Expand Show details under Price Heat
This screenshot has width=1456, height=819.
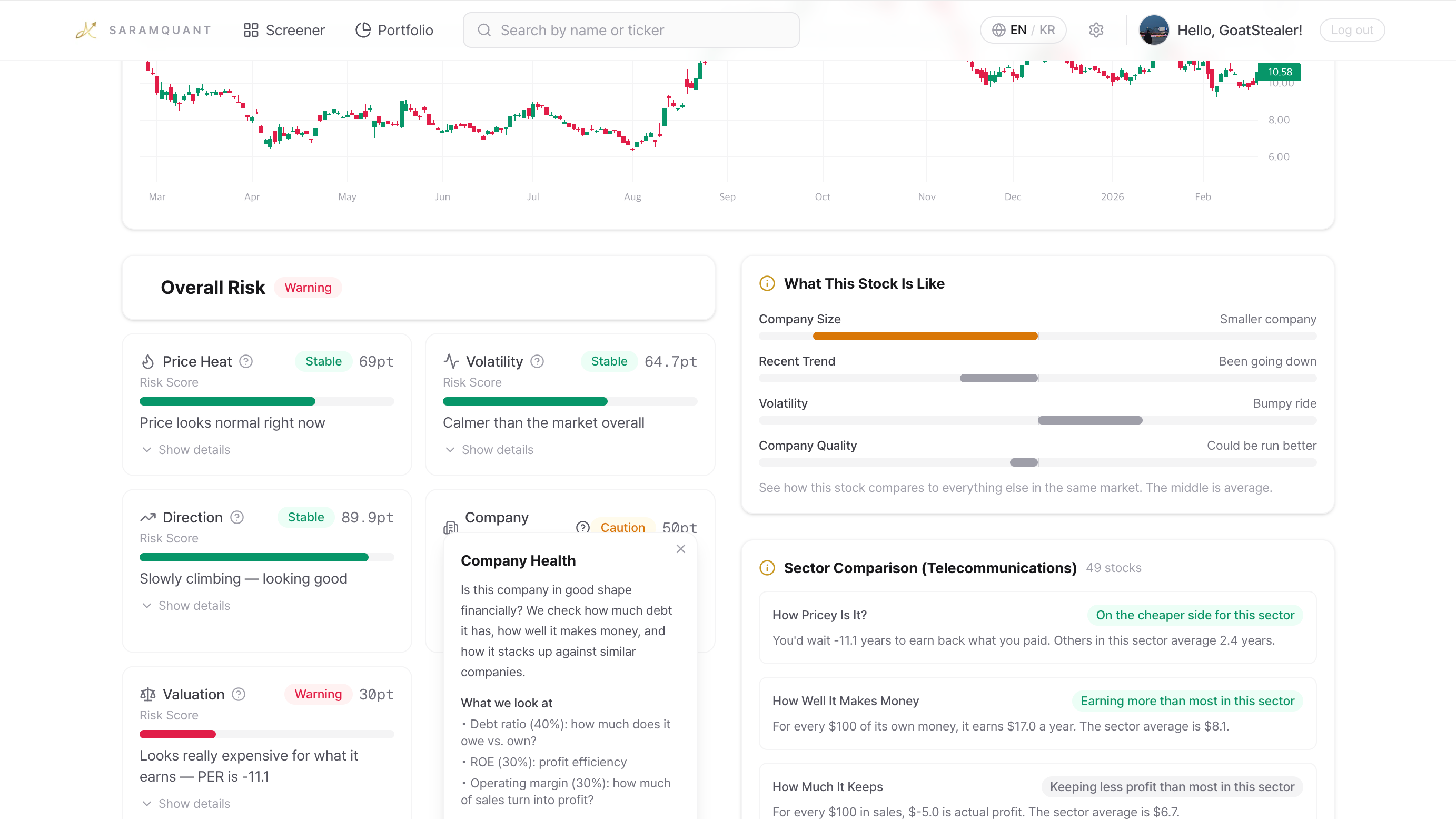[x=193, y=449]
